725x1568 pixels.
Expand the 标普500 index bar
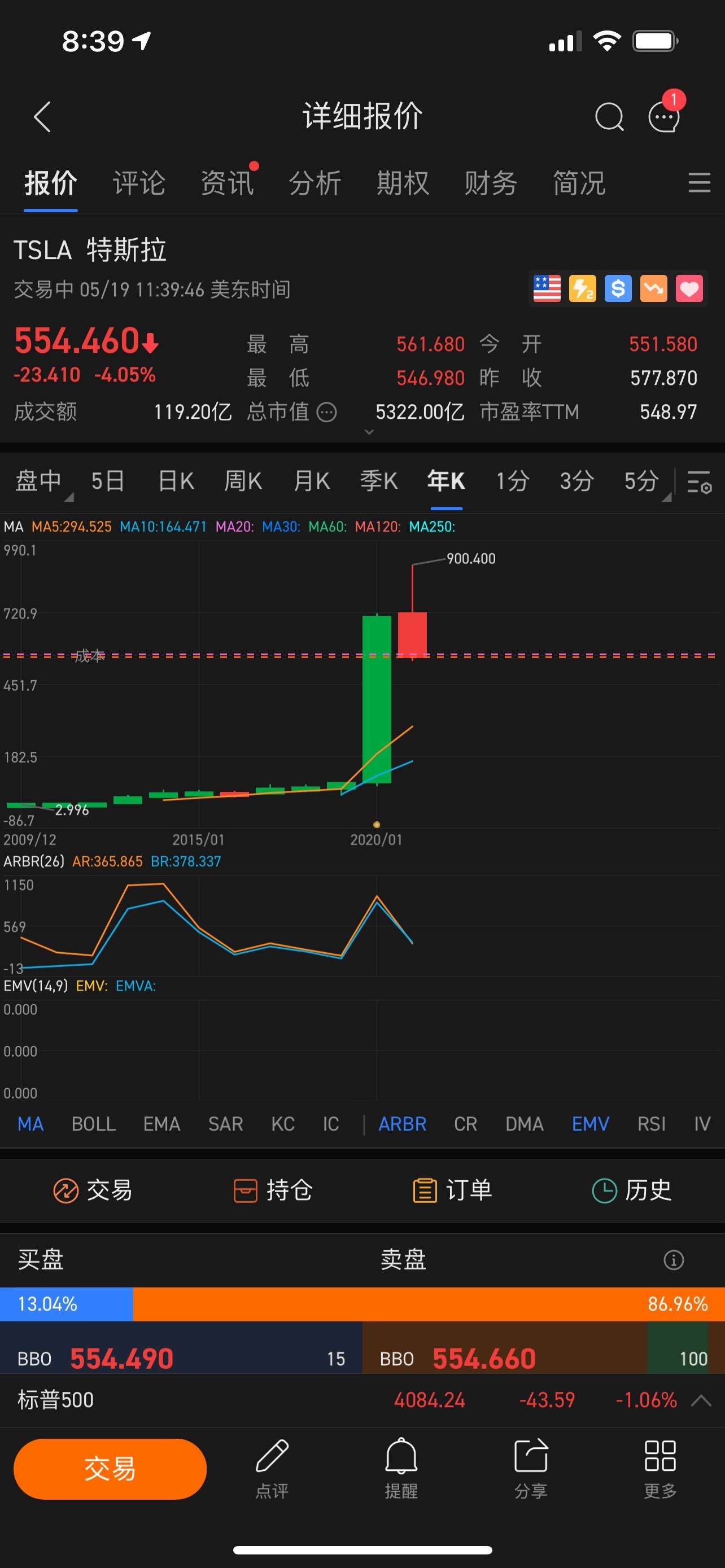tap(701, 1400)
